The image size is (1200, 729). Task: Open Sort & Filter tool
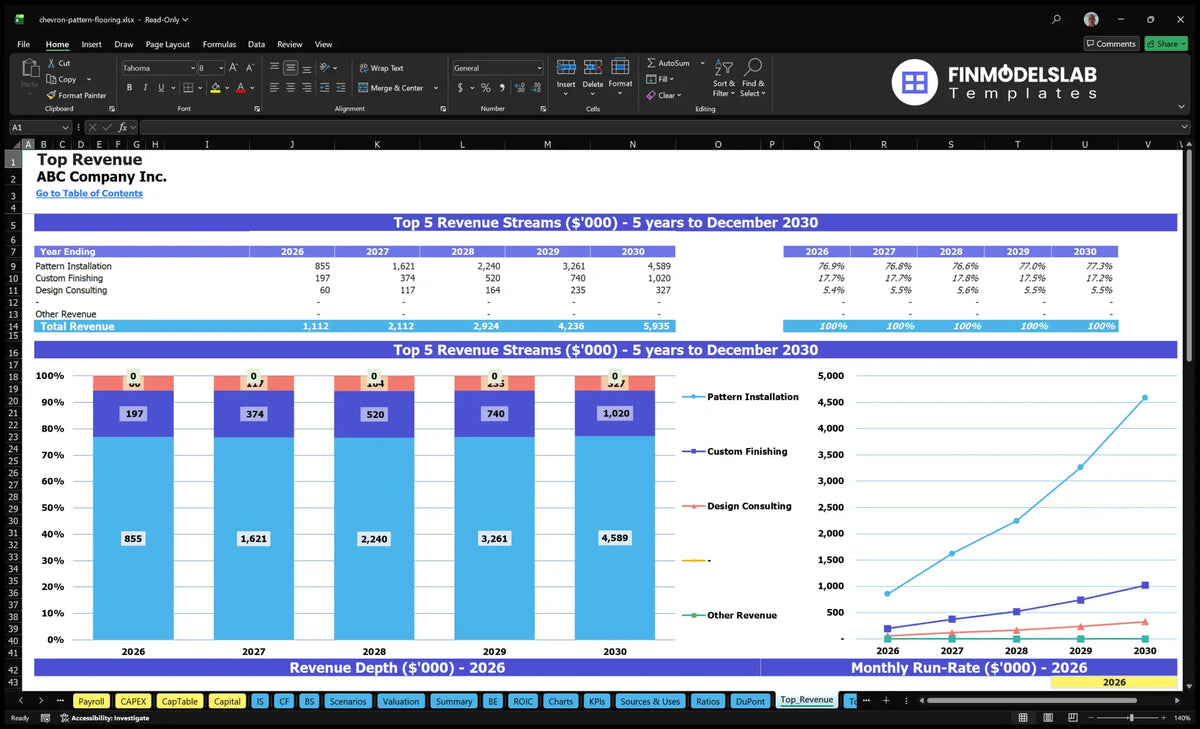click(723, 76)
